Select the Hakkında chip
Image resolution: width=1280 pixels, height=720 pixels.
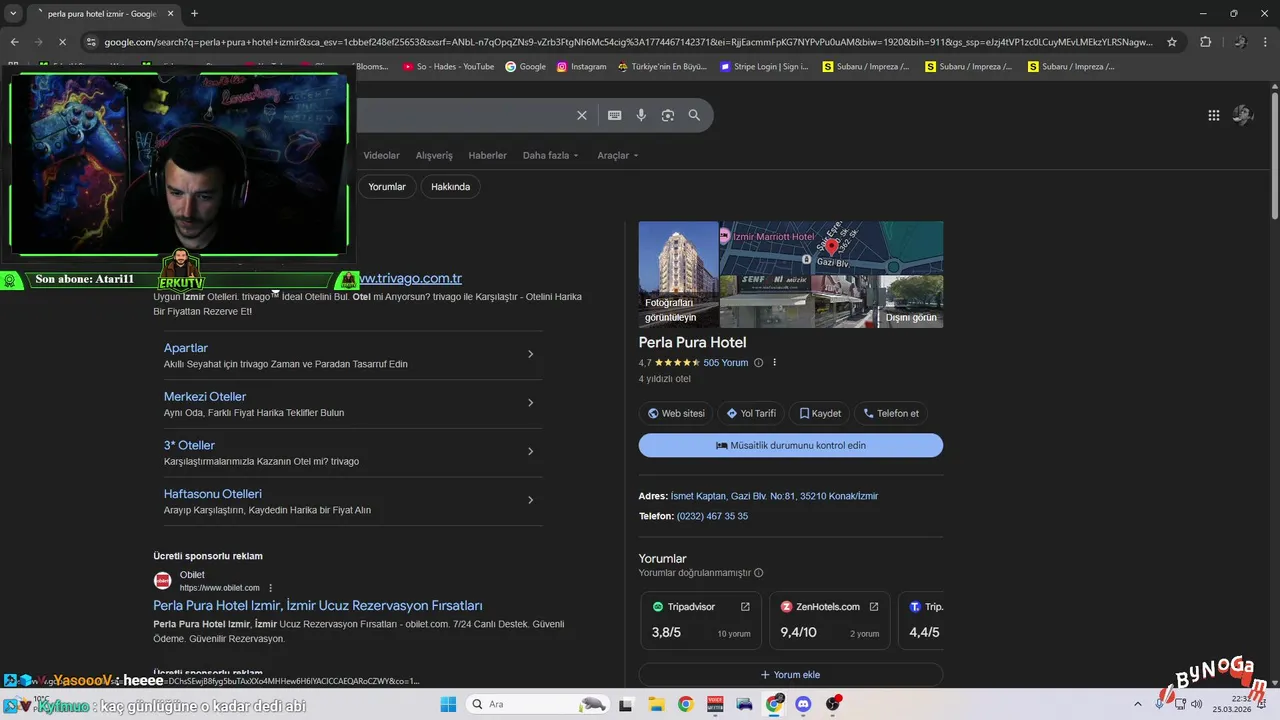(x=450, y=187)
